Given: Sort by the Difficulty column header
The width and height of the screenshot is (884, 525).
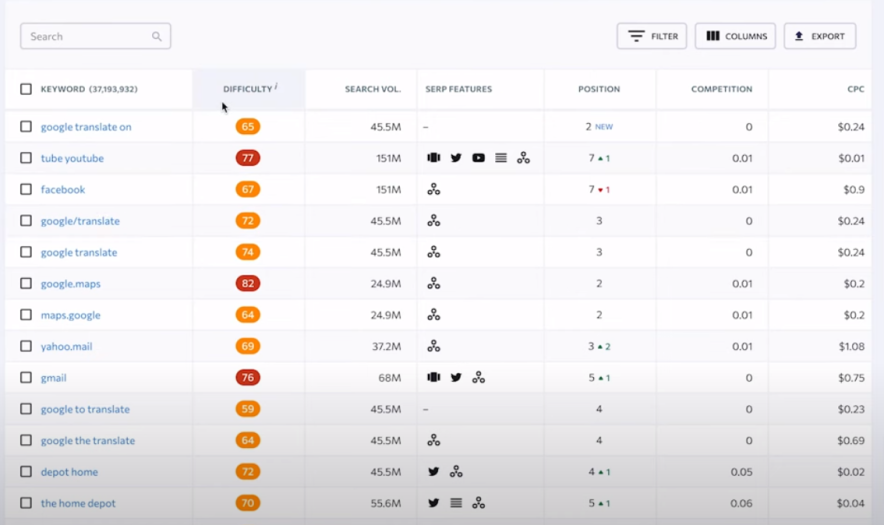Looking at the screenshot, I should 247,89.
